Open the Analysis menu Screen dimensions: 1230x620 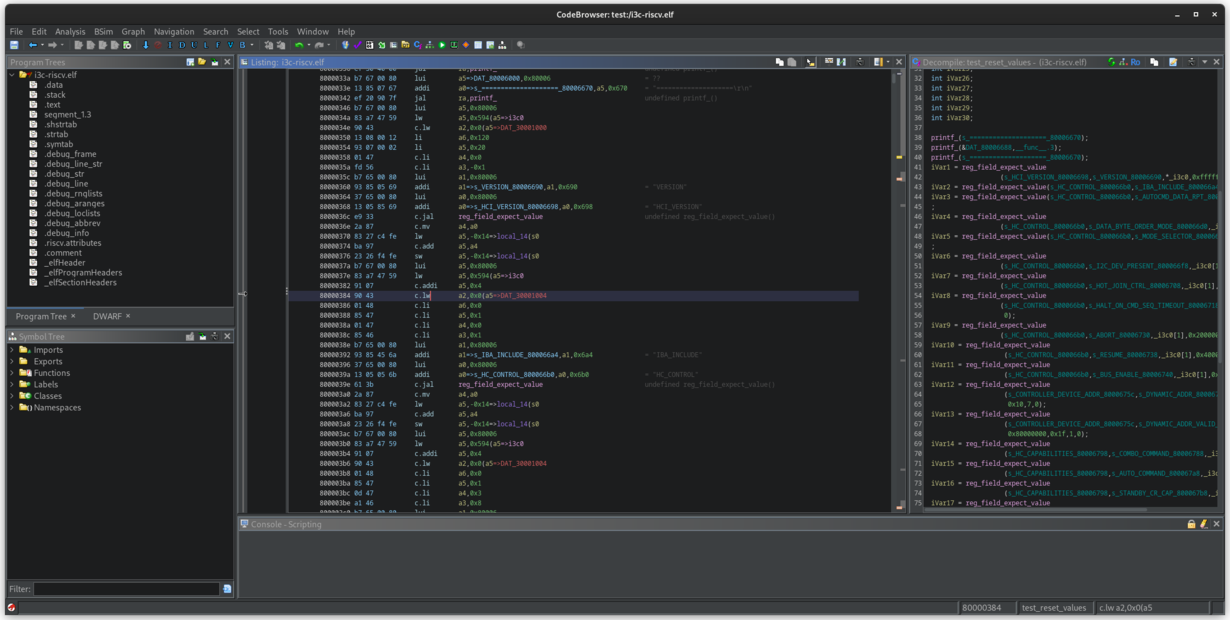[x=69, y=31]
